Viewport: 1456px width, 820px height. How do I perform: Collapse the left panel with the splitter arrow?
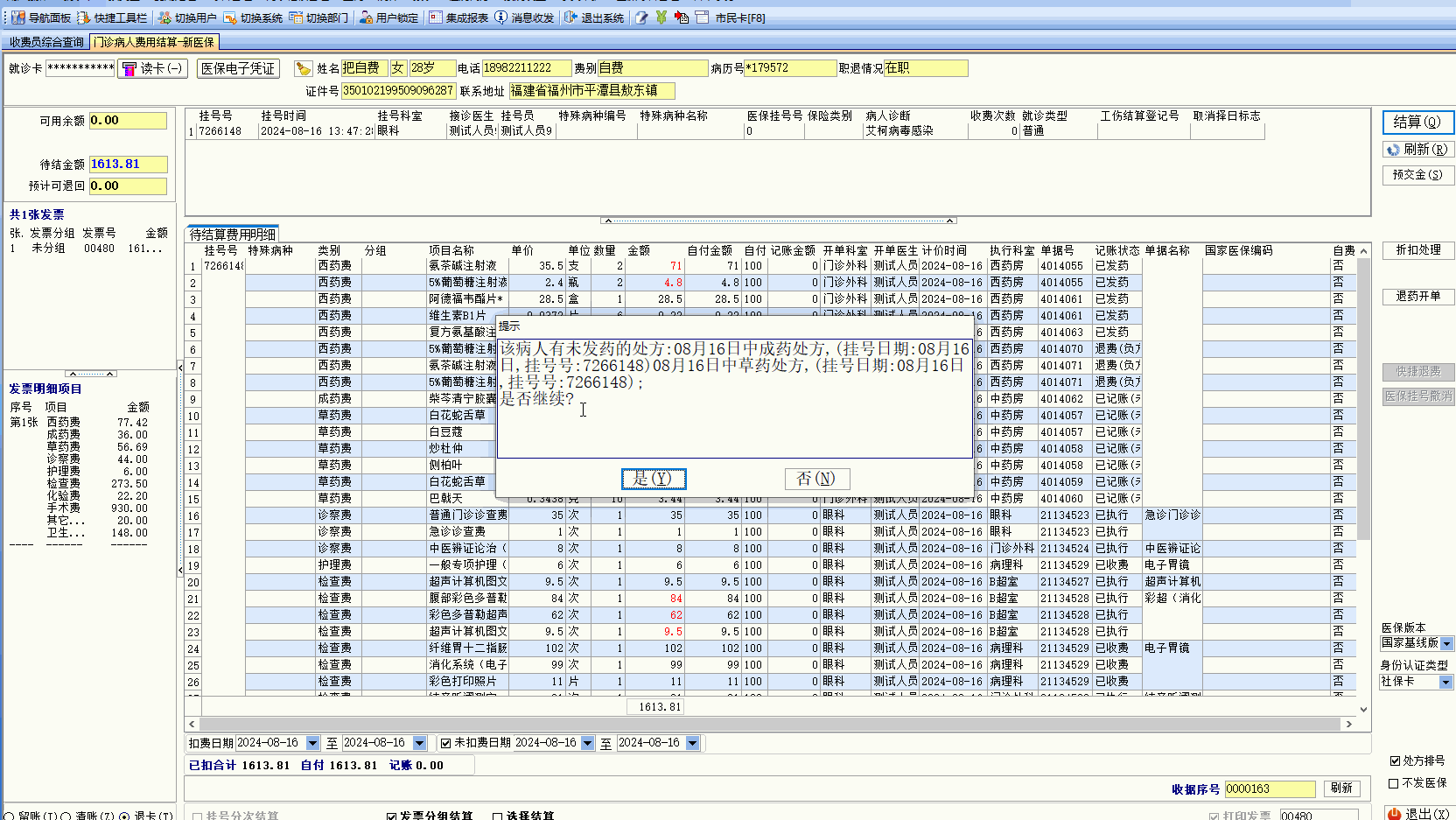pos(180,469)
